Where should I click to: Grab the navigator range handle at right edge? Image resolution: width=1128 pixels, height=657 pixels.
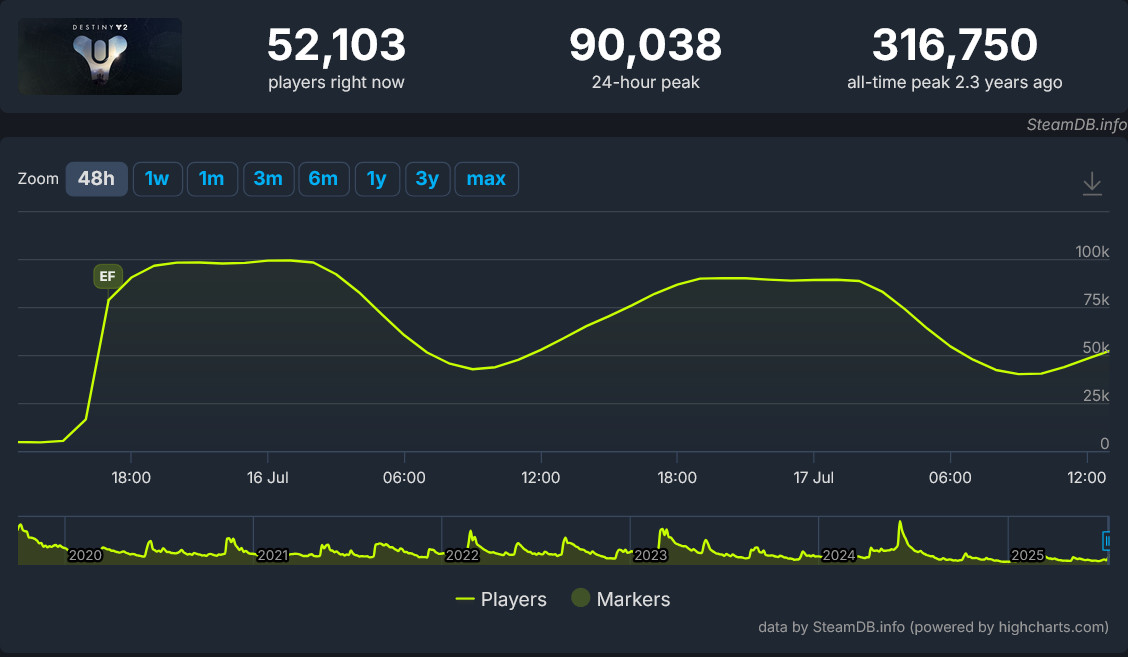[x=1107, y=540]
